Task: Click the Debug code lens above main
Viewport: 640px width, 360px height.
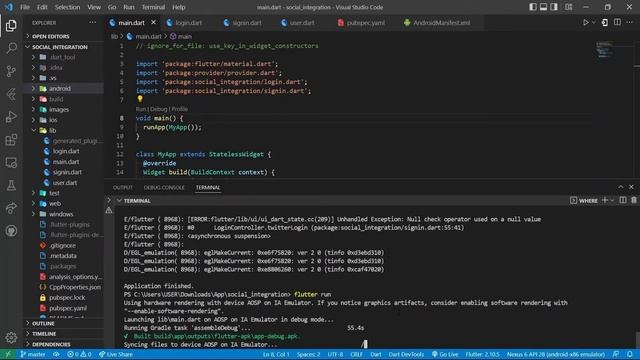Action: (x=159, y=109)
